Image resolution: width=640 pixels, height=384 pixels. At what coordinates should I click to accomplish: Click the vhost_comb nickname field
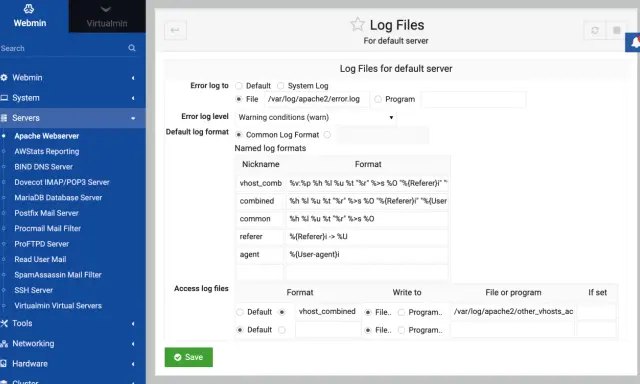click(260, 183)
